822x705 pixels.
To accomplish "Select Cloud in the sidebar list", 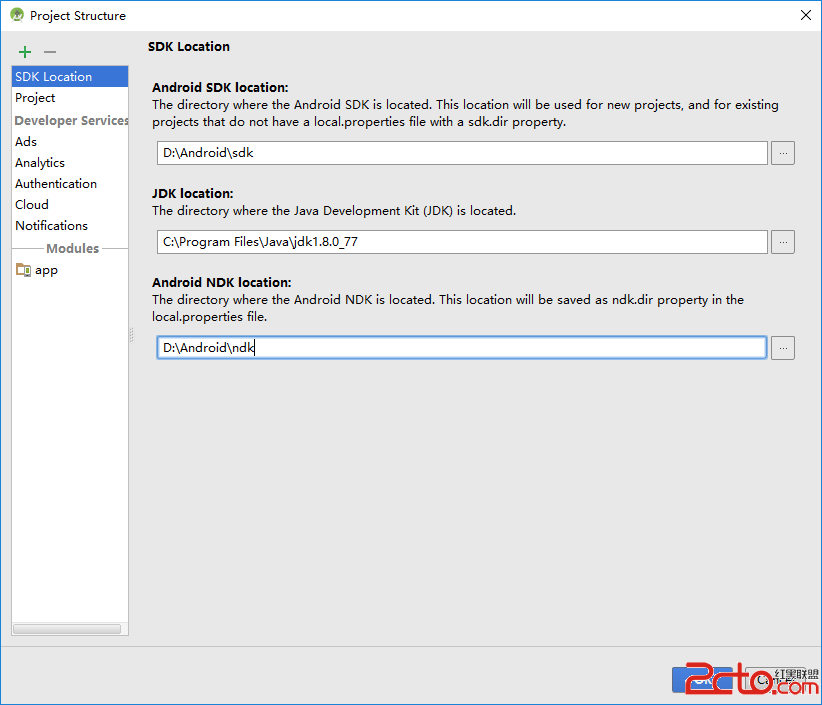I will coord(32,205).
